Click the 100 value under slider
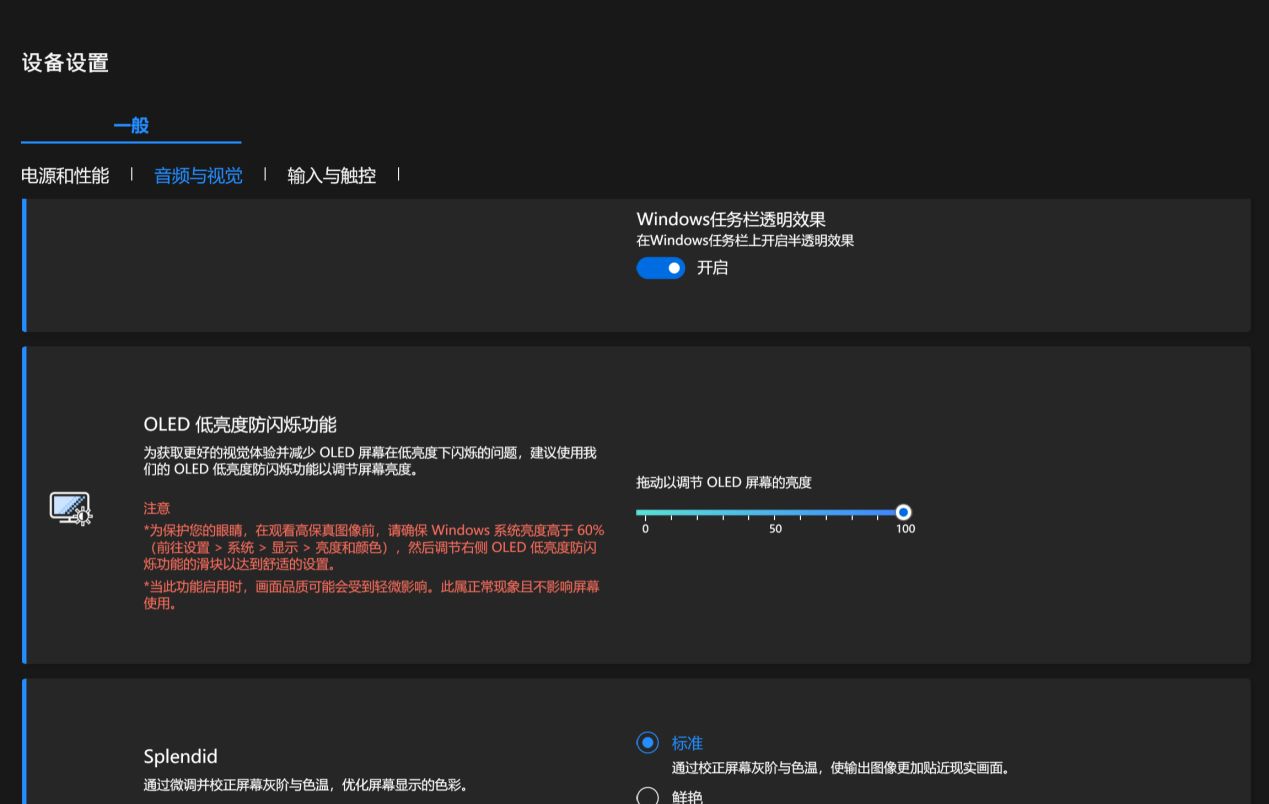1269x804 pixels. pos(905,529)
